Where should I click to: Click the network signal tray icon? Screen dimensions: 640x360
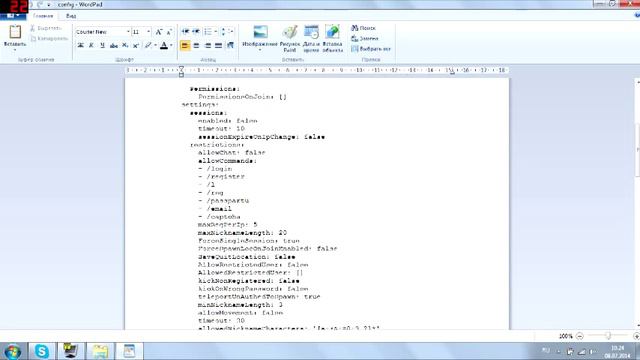pyautogui.click(x=582, y=352)
